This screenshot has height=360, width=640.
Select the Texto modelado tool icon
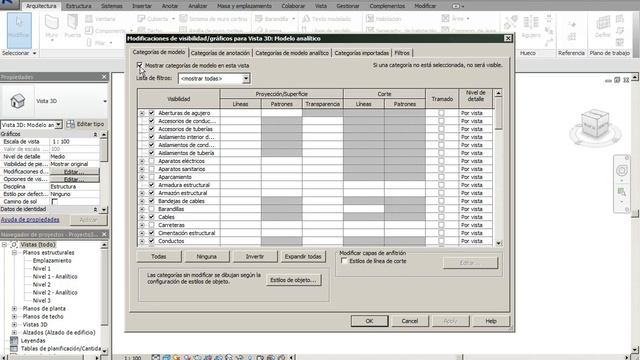click(x=306, y=19)
